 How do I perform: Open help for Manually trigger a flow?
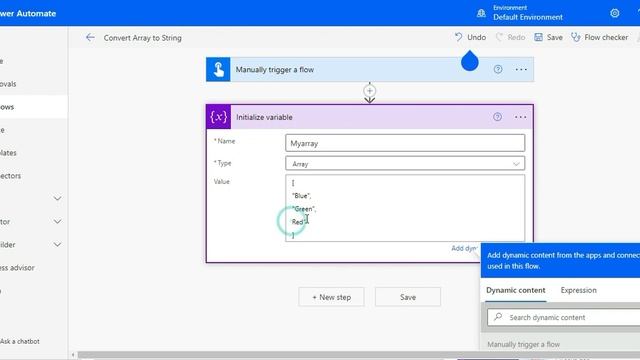coord(498,69)
